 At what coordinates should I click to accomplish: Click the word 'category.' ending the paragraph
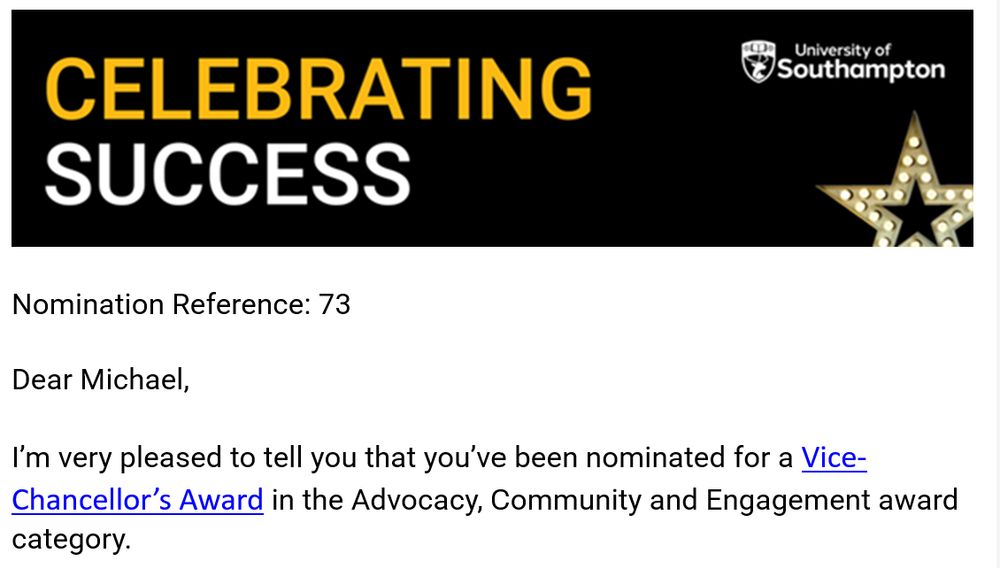click(71, 540)
